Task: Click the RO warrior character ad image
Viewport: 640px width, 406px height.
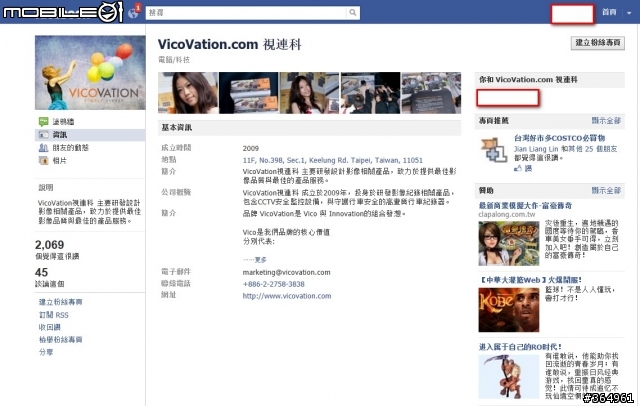Action: (x=509, y=377)
